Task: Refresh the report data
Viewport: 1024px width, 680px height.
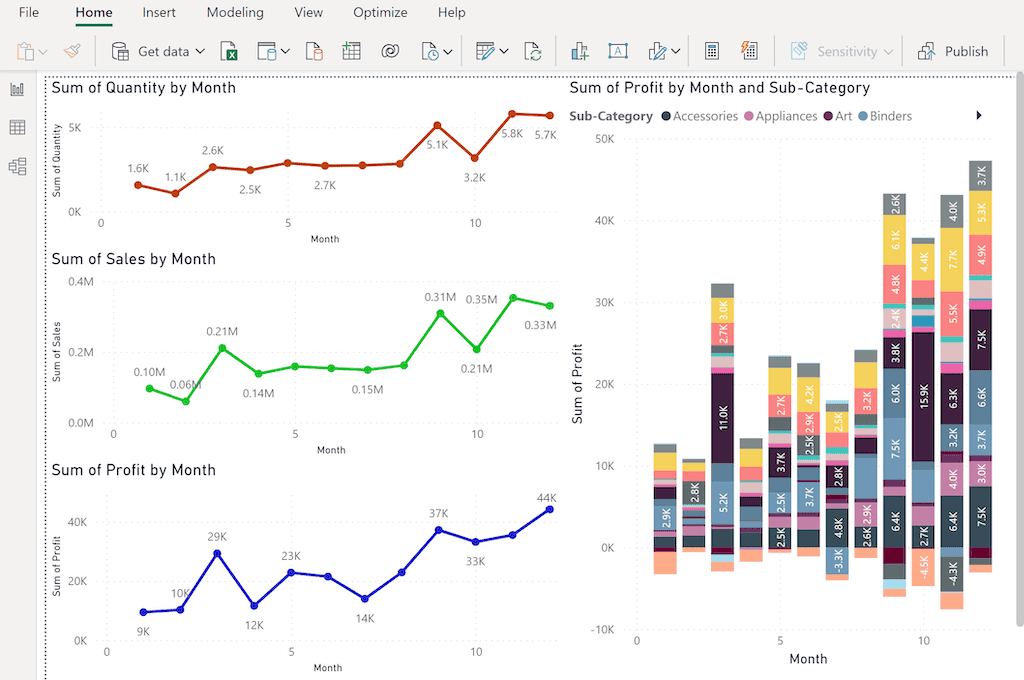Action: coord(533,50)
